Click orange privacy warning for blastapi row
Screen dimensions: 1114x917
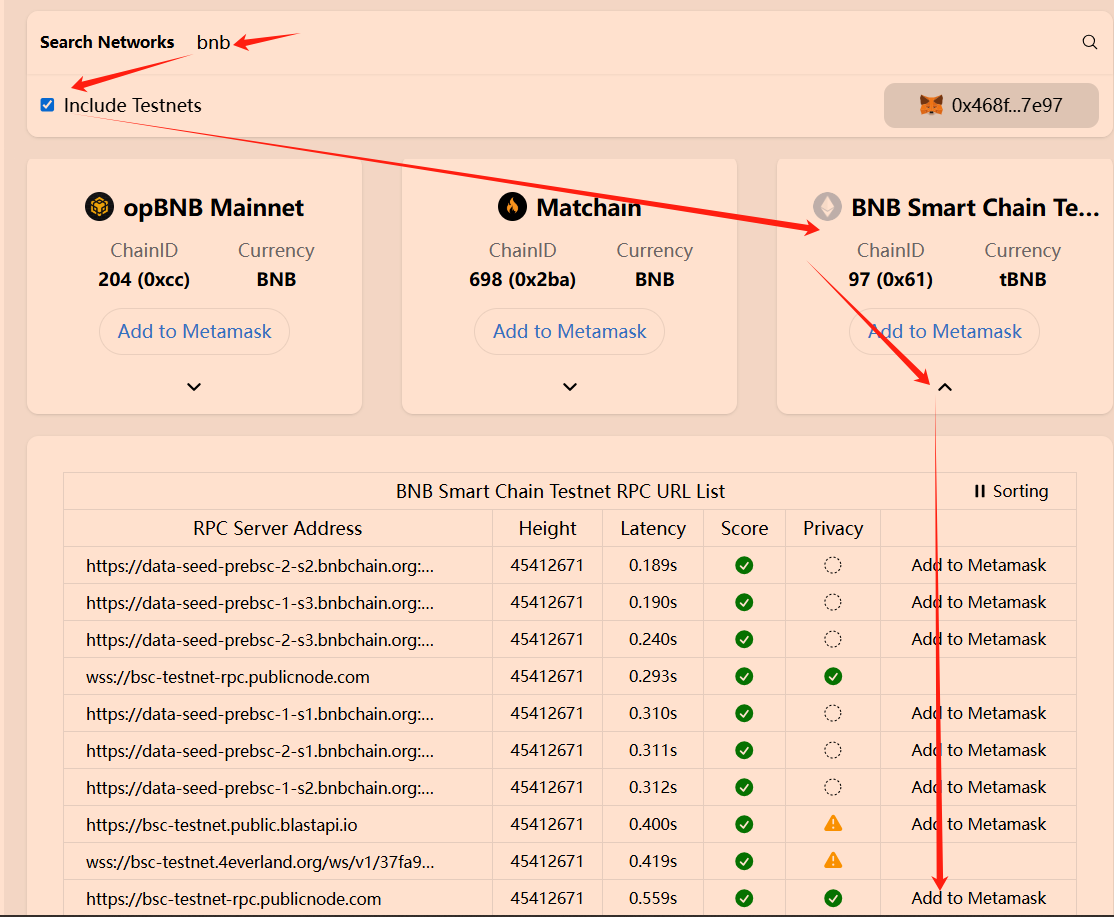click(833, 824)
